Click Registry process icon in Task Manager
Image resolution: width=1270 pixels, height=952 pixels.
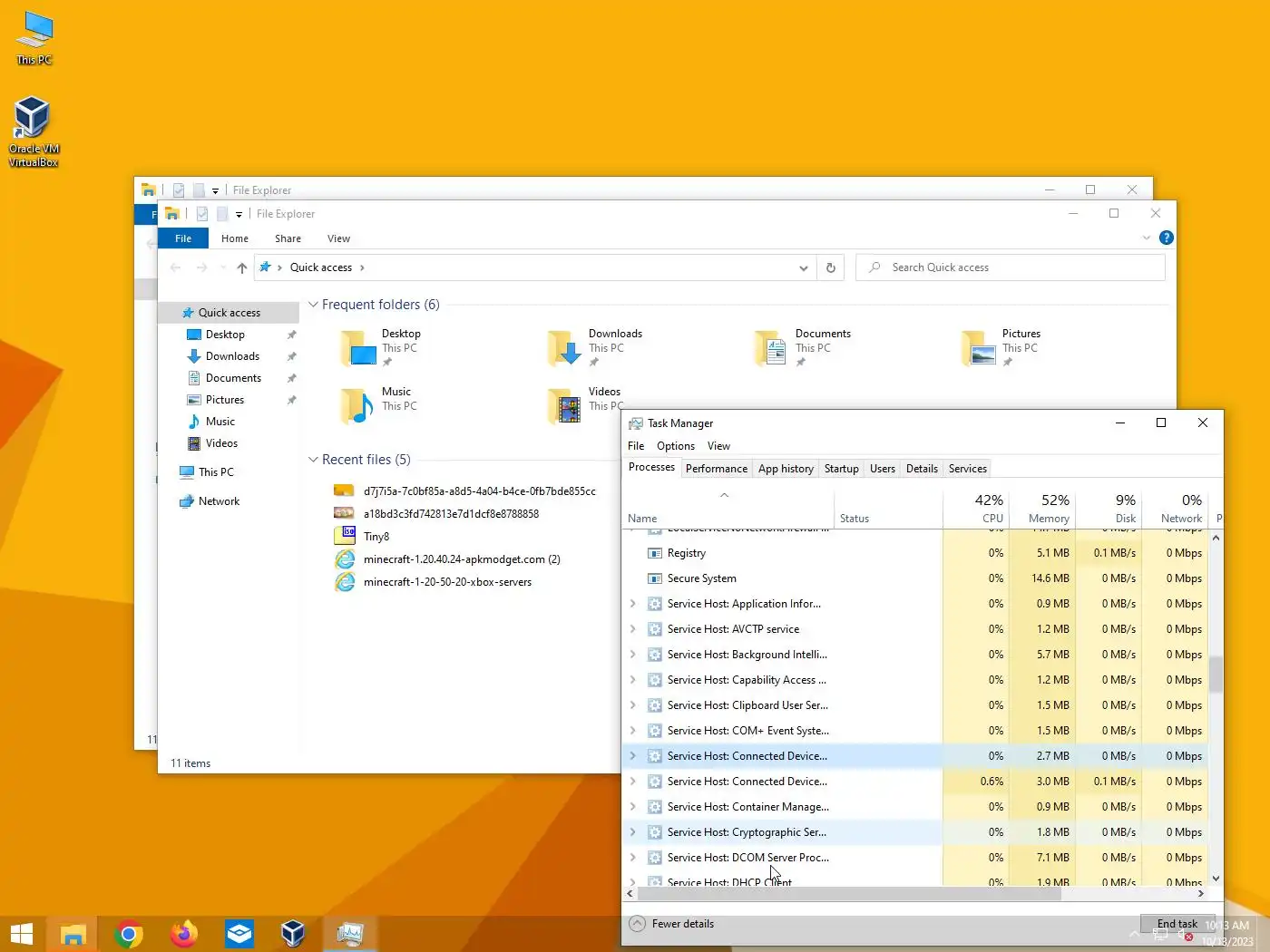click(x=655, y=553)
